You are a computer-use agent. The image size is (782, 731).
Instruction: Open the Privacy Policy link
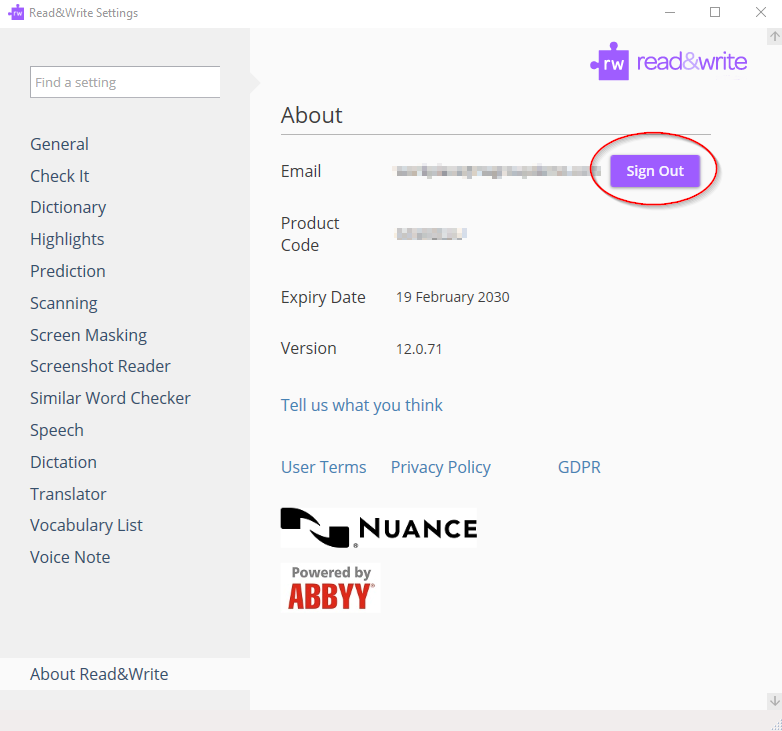(x=441, y=467)
